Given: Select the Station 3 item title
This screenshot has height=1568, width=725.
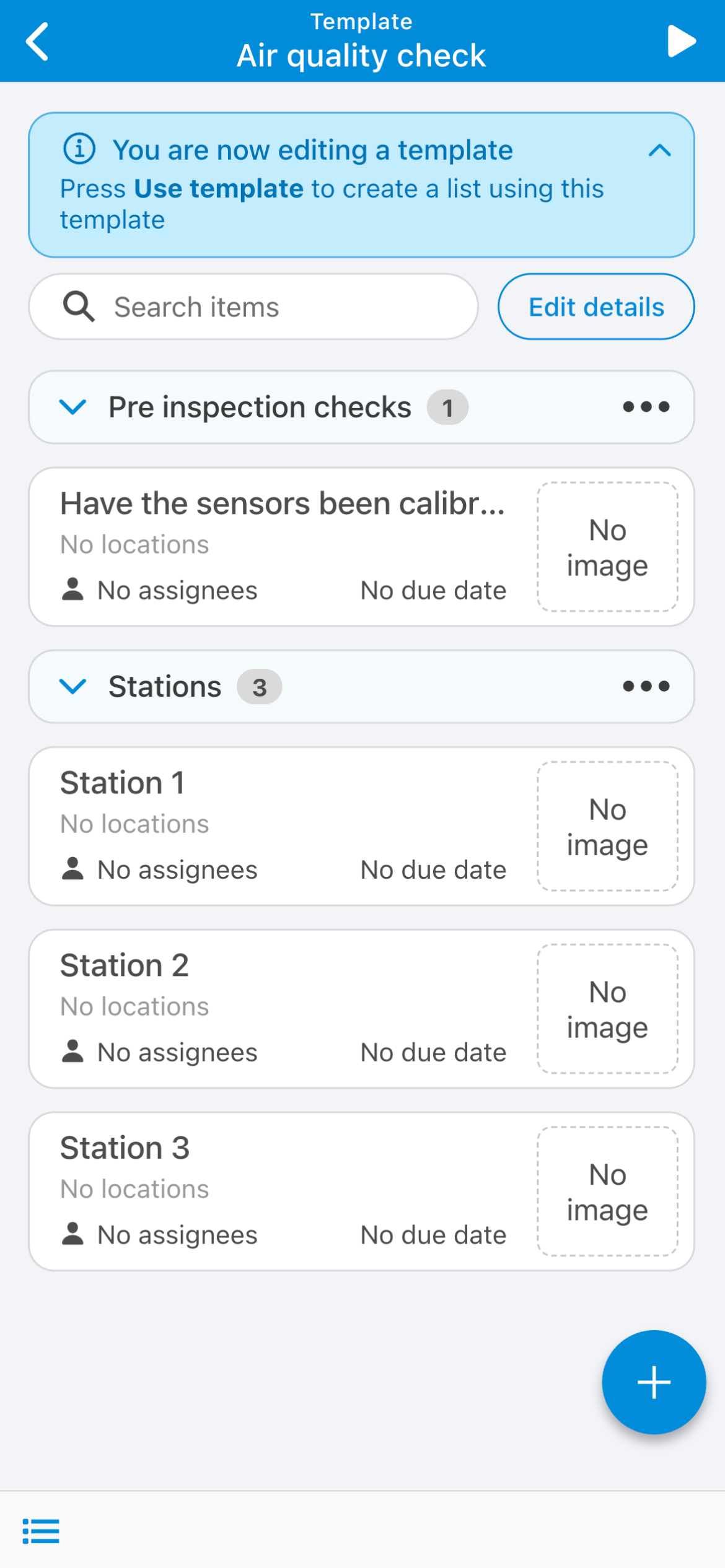Looking at the screenshot, I should click(x=125, y=1148).
